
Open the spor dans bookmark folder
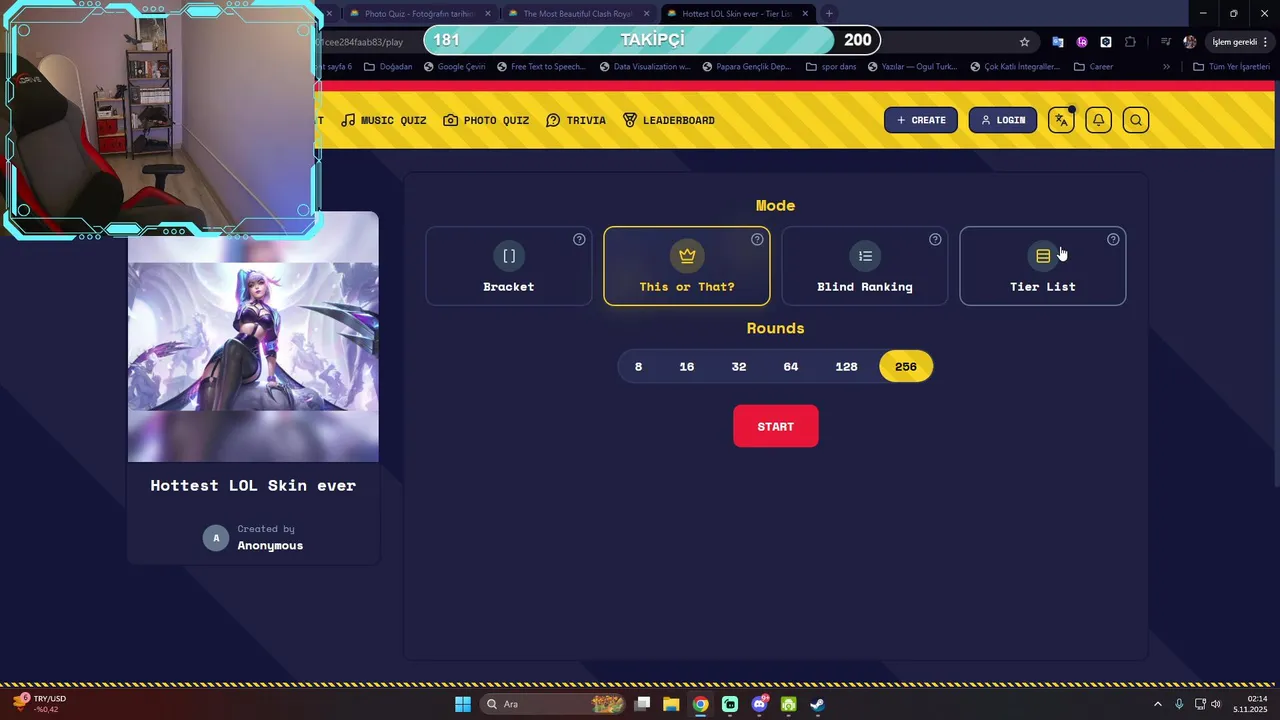[833, 67]
